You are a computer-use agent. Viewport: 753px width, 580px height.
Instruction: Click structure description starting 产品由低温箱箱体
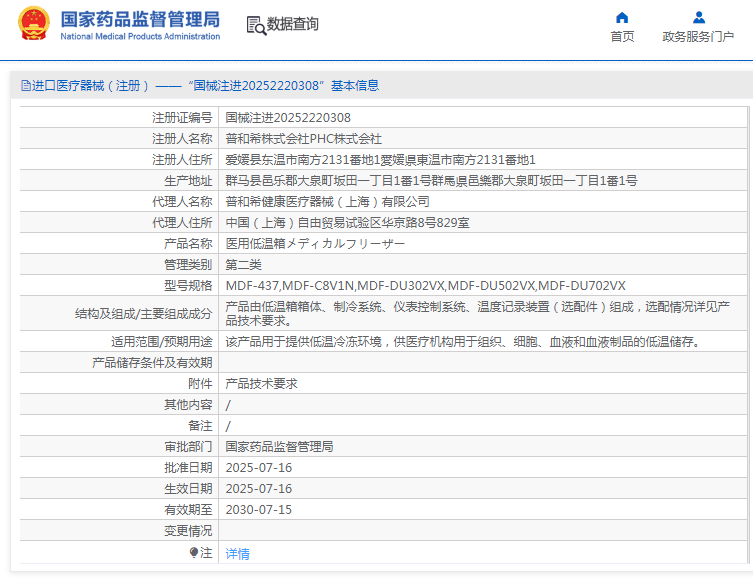(477, 313)
